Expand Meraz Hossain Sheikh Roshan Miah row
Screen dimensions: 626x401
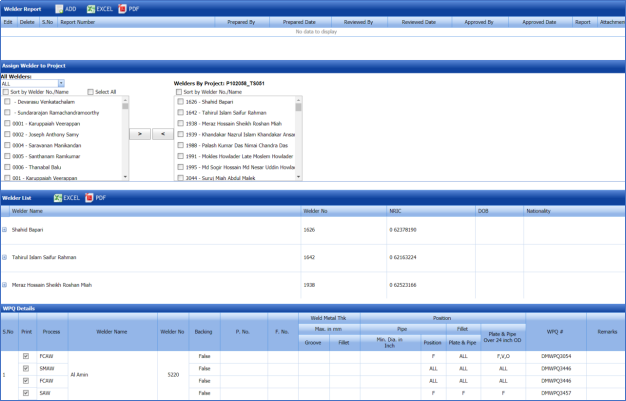pos(4,285)
